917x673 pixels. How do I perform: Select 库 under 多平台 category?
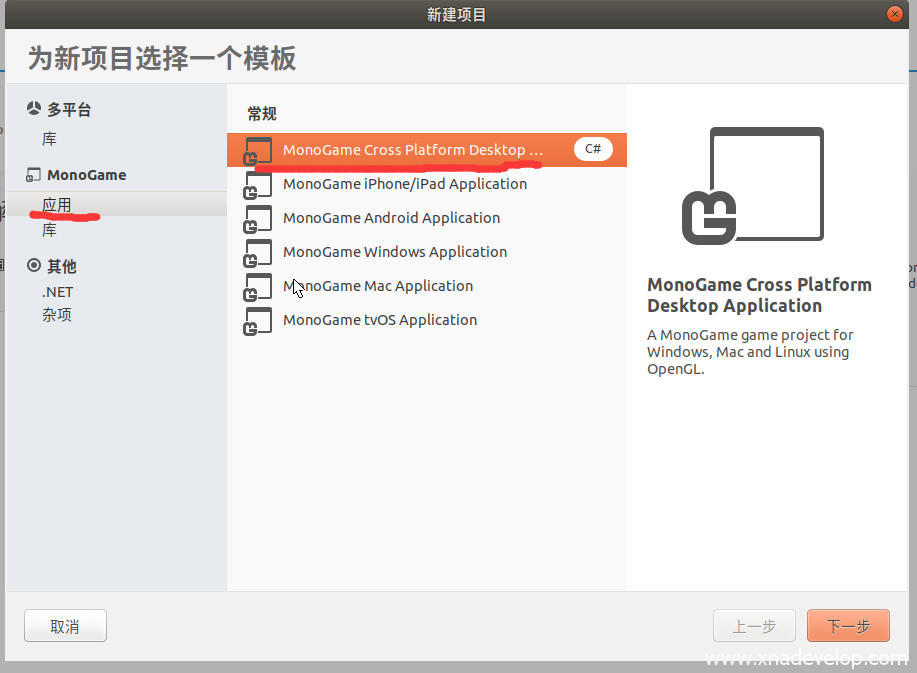coord(49,139)
